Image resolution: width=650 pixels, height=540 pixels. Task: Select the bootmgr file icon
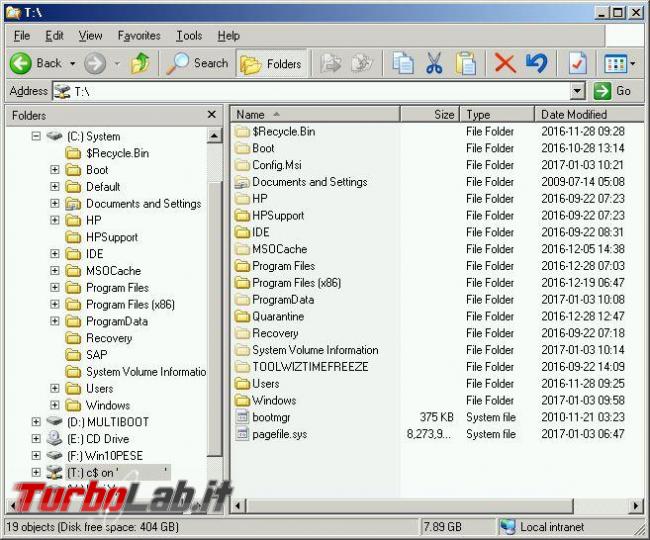coord(242,417)
